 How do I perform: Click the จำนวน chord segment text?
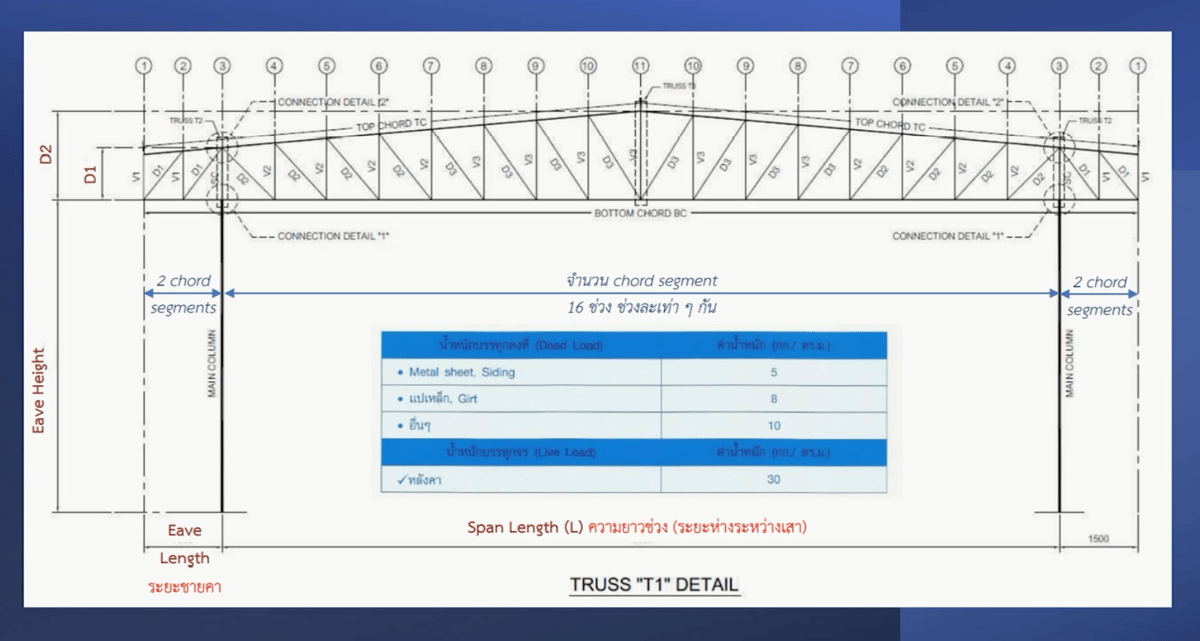[x=640, y=281]
